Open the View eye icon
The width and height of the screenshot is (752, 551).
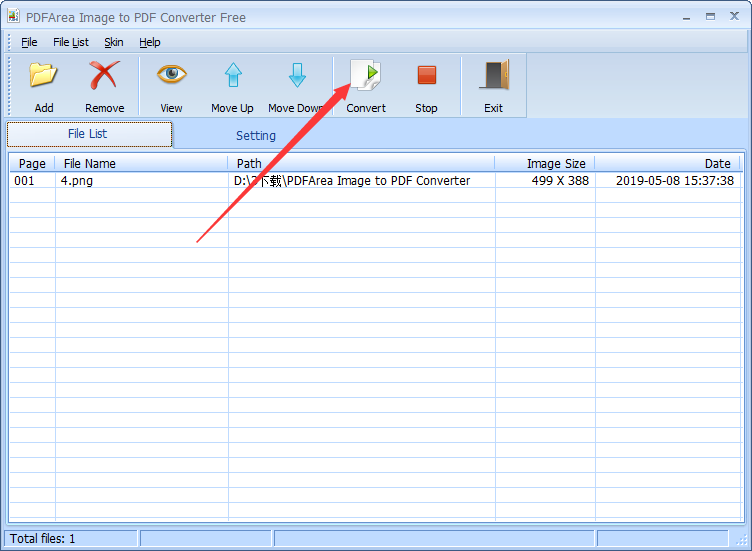(x=171, y=74)
